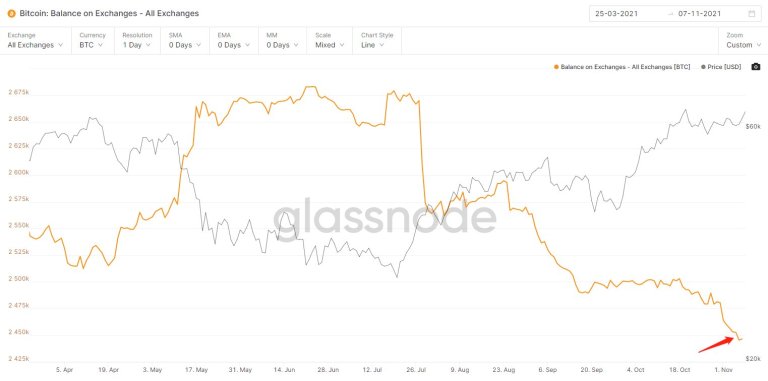Click the orange Bitcoin logo icon
The image size is (768, 381).
coord(11,14)
